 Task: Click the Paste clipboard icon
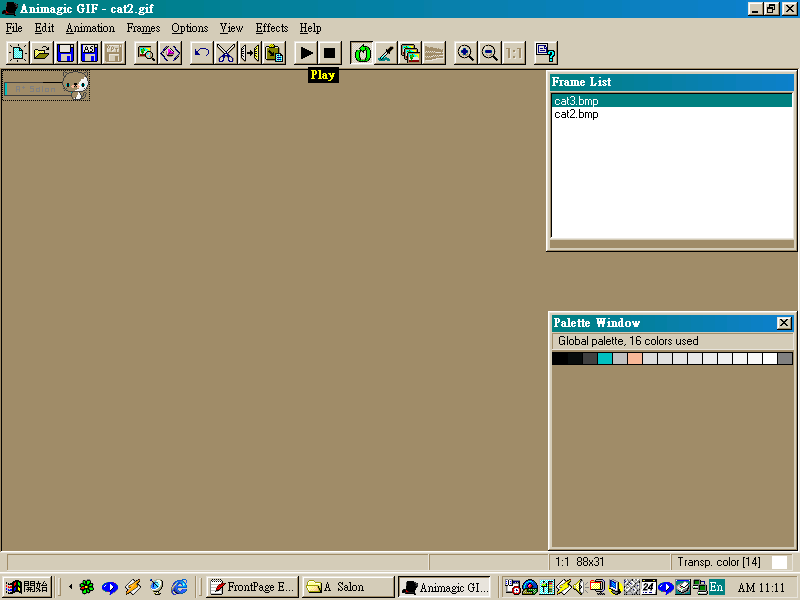[x=274, y=53]
